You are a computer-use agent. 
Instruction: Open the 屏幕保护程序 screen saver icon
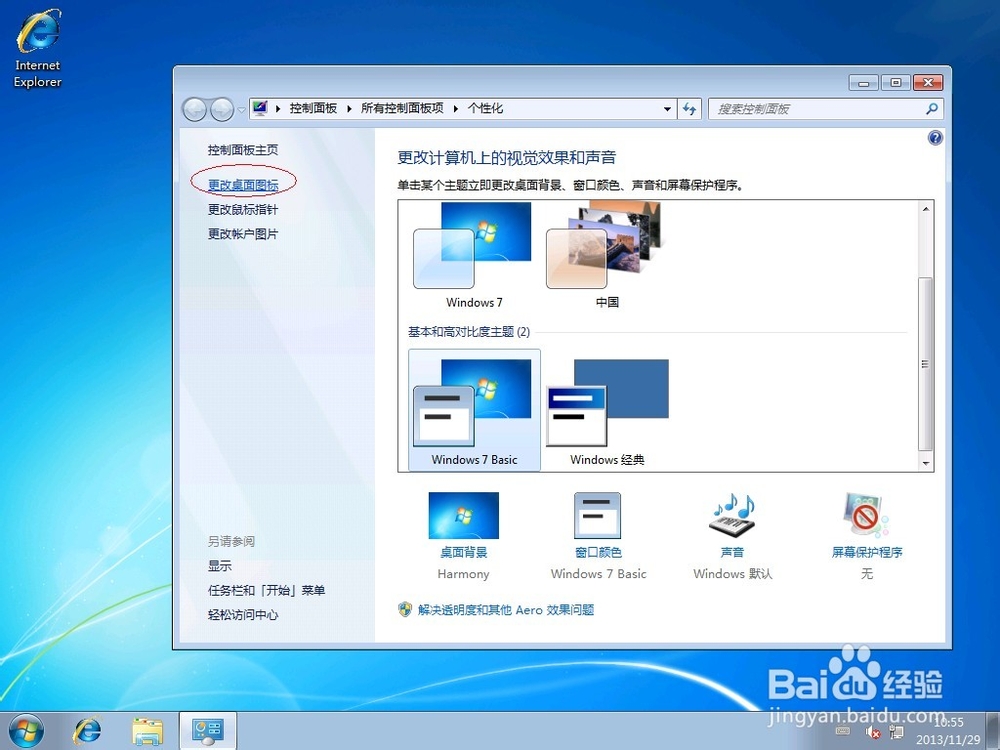[866, 516]
